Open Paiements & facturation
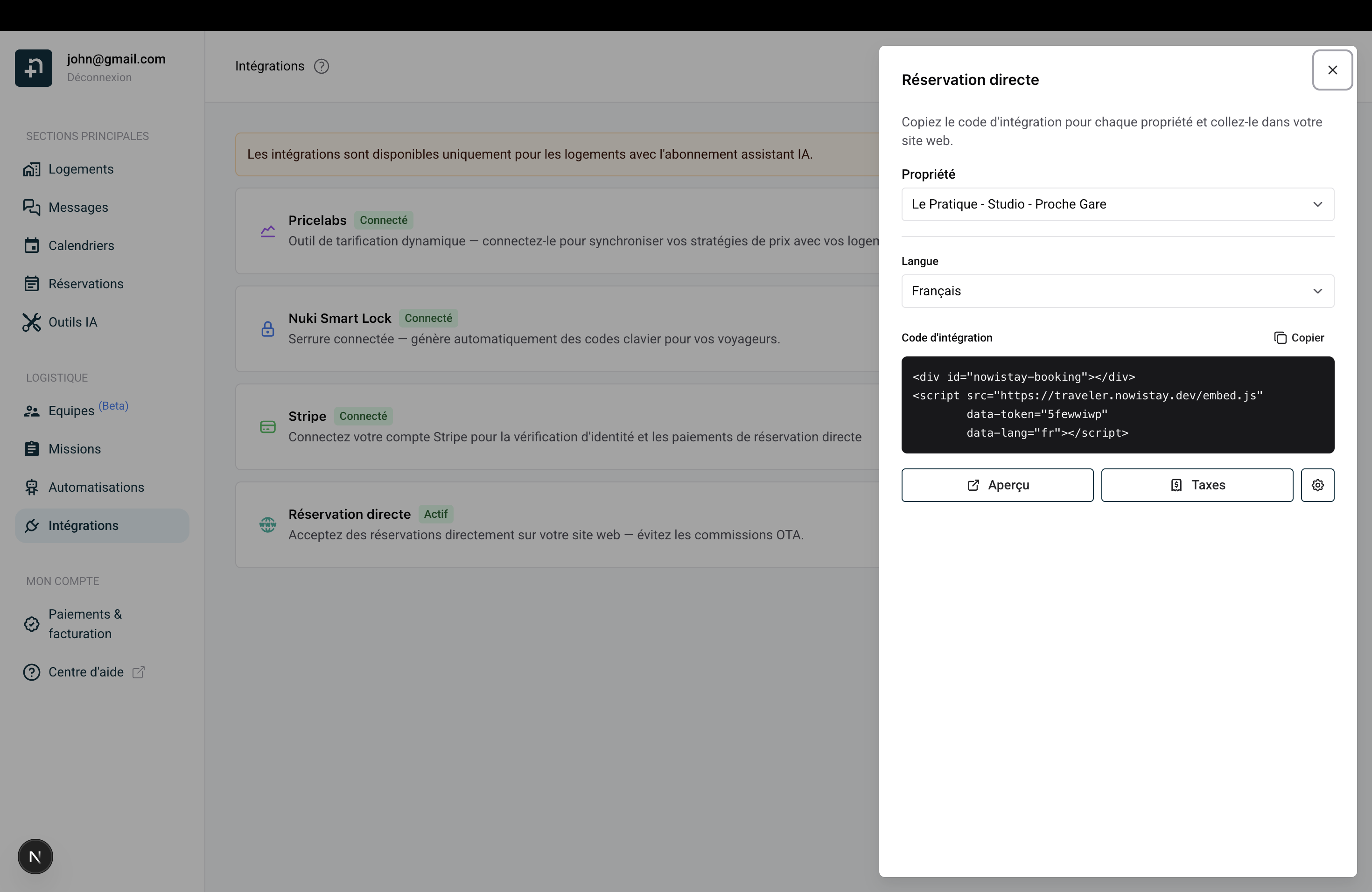 [x=102, y=624]
